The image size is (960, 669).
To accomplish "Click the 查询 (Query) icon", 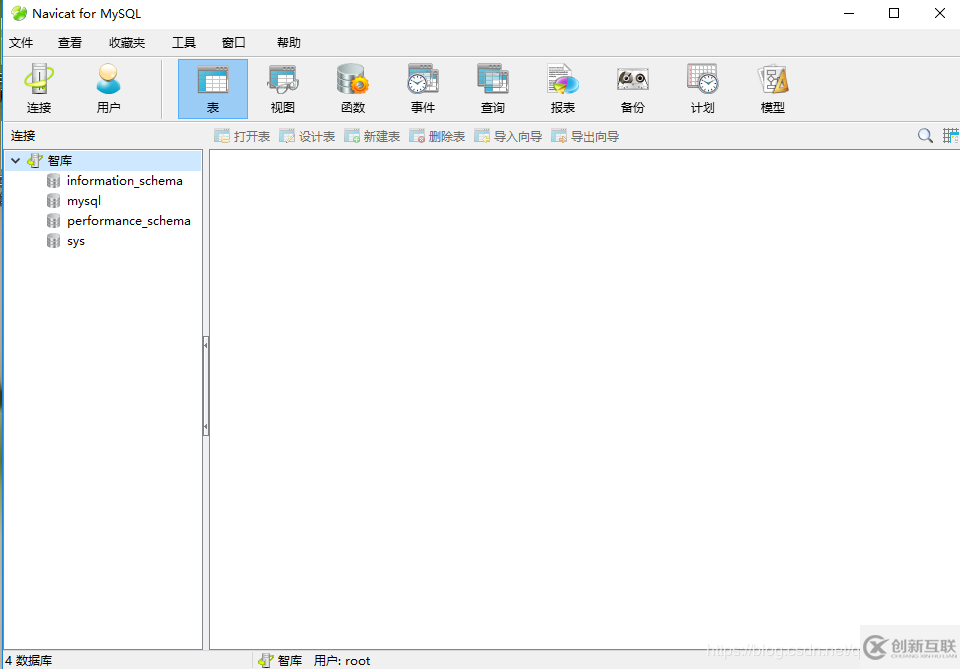I will click(492, 88).
